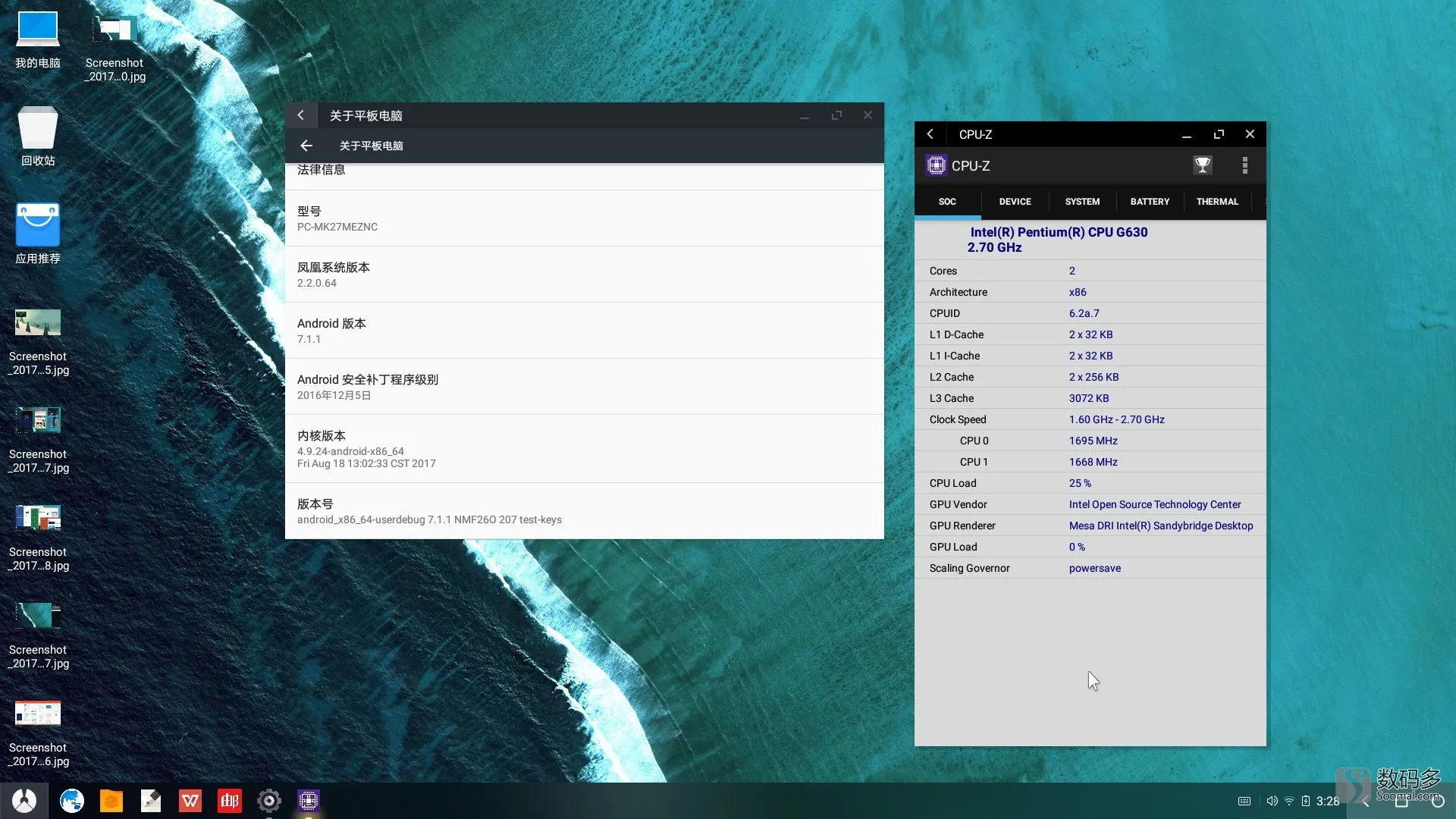Click the Wi-Fi tray icon
The height and width of the screenshot is (819, 1456).
click(x=1289, y=801)
